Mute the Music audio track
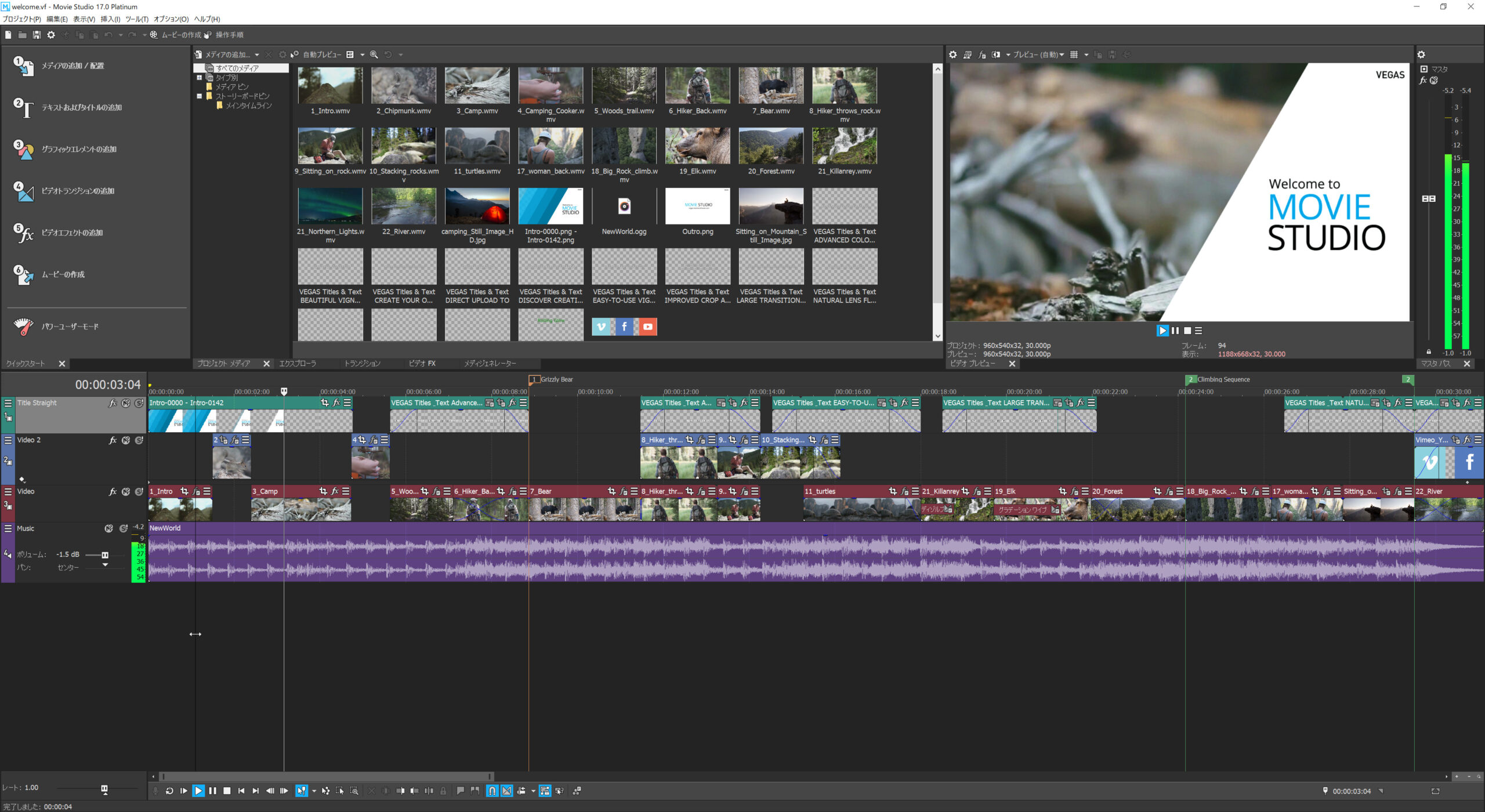The width and height of the screenshot is (1485, 812). tap(108, 528)
